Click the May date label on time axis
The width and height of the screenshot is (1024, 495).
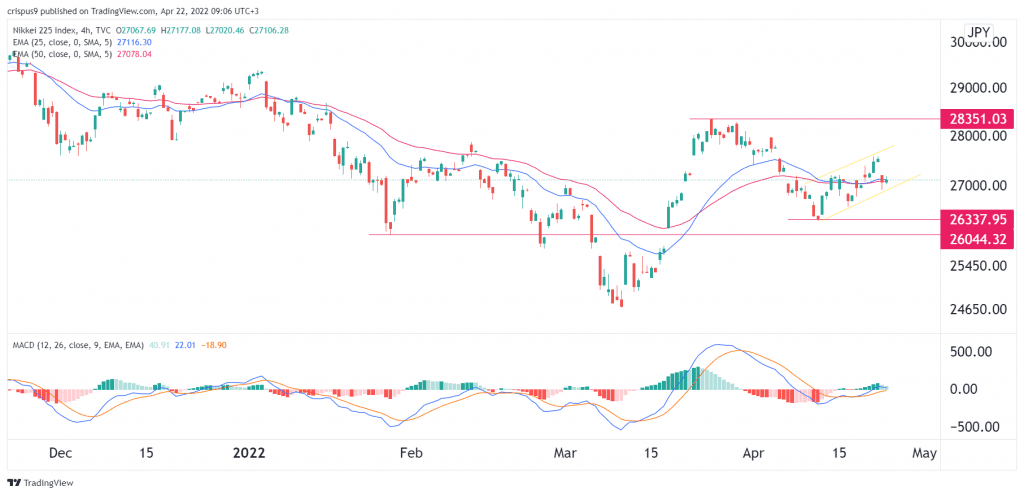[x=925, y=453]
